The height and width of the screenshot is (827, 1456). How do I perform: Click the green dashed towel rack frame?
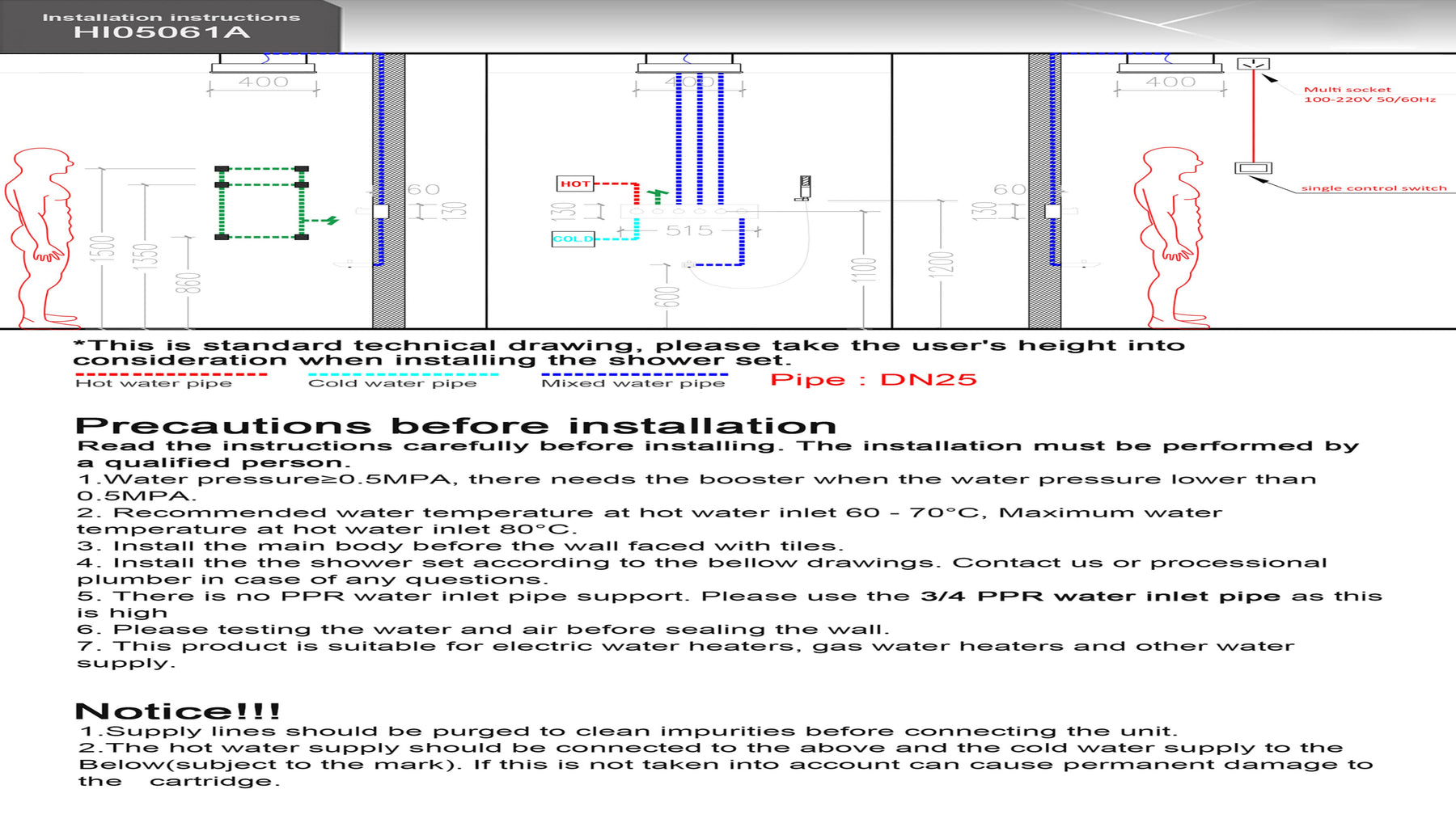tap(261, 203)
